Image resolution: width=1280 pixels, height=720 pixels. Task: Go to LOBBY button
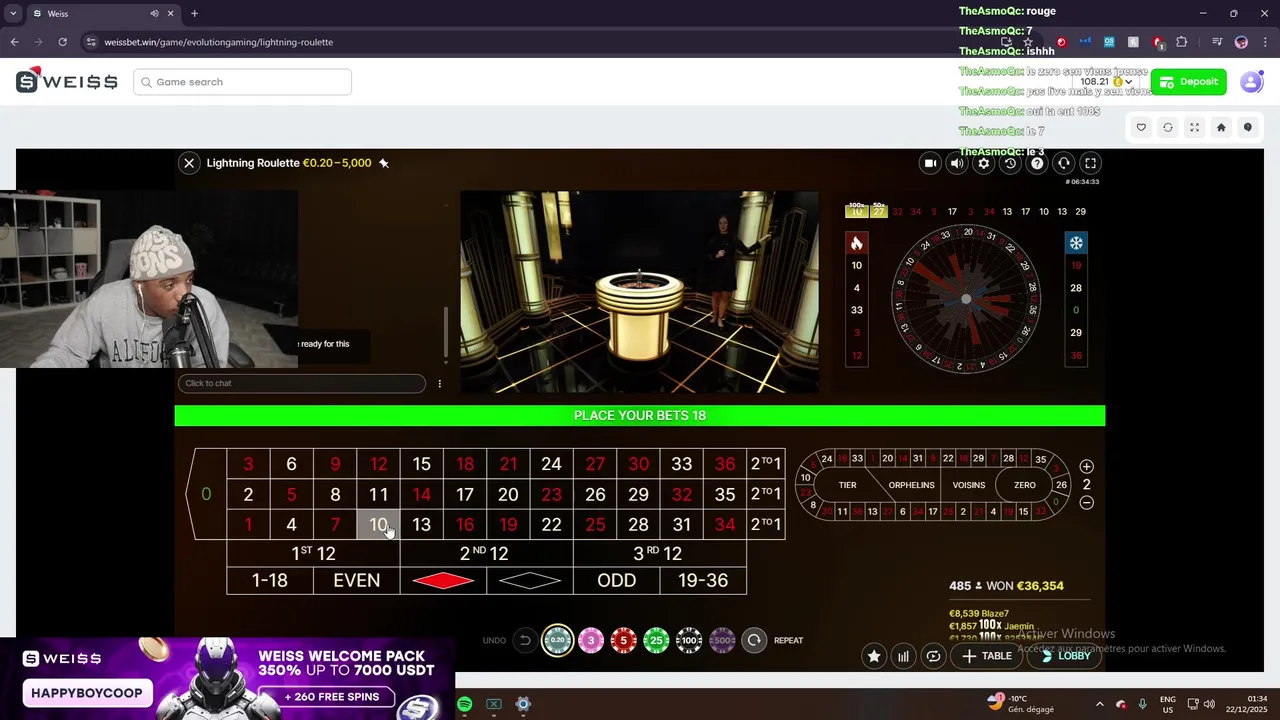point(1064,656)
